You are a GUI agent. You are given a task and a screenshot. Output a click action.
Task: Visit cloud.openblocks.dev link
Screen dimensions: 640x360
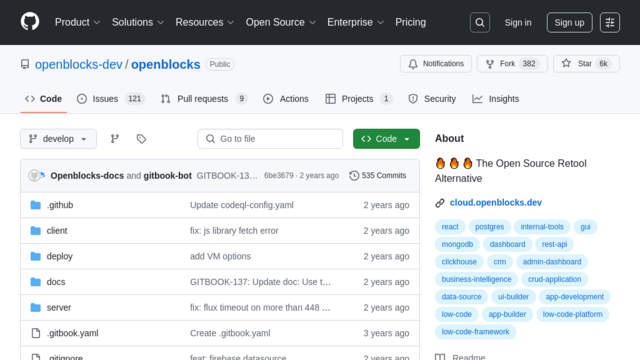(x=496, y=203)
